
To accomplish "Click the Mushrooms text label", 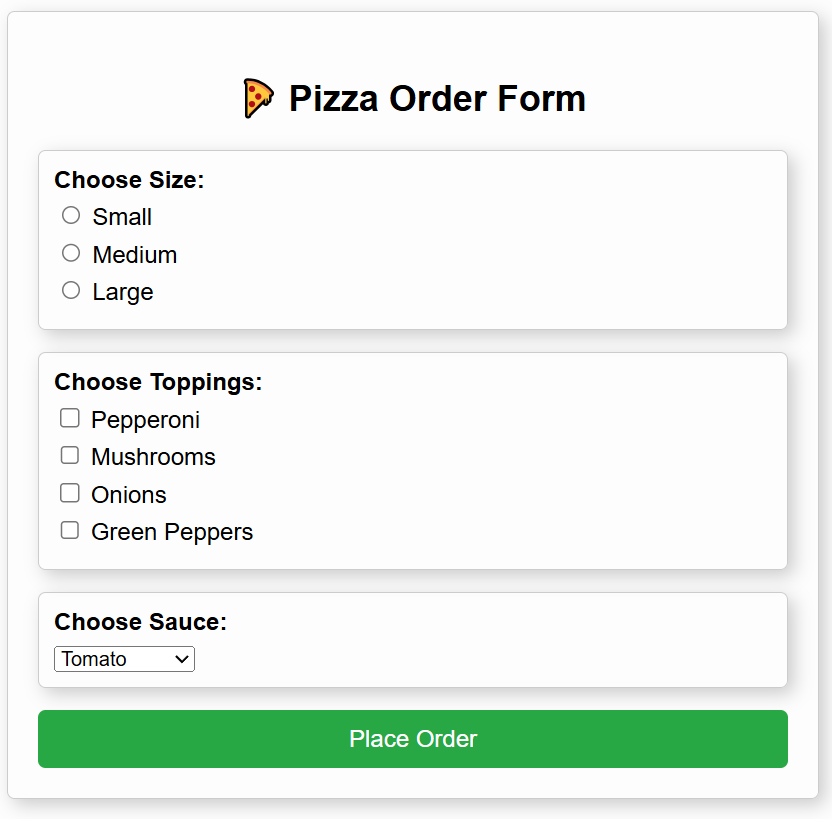I will point(153,457).
